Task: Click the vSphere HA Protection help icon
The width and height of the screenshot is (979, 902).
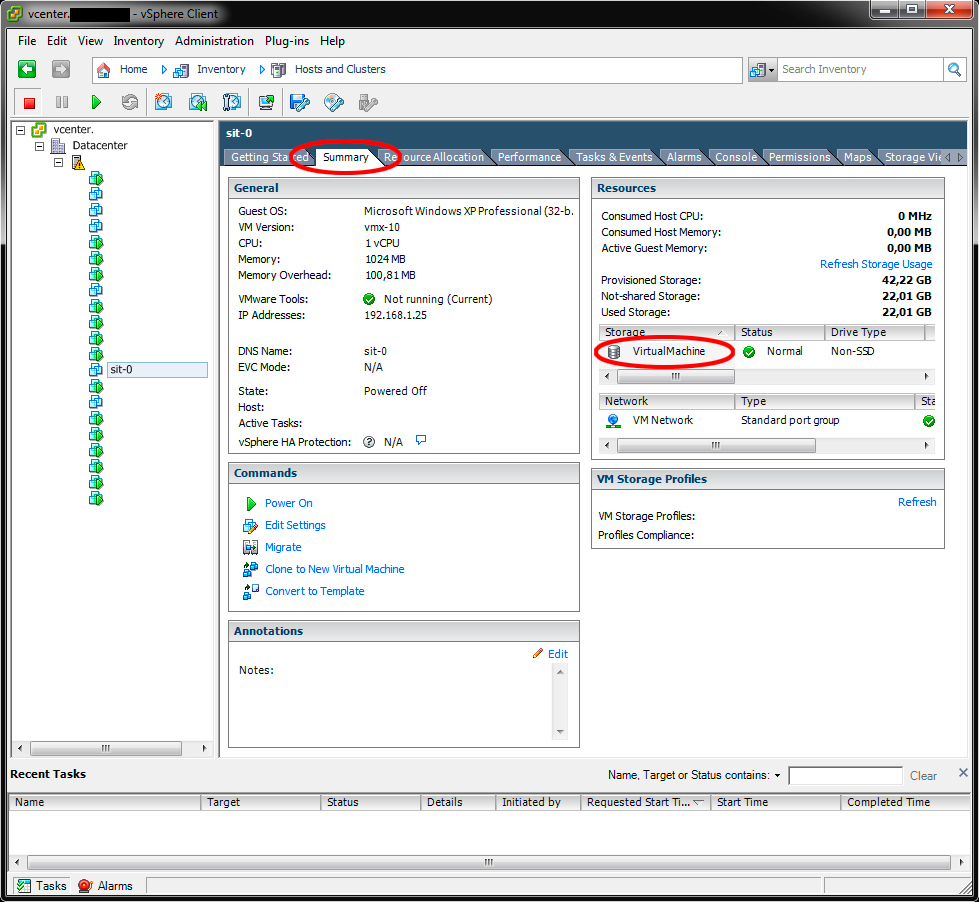Action: tap(369, 442)
